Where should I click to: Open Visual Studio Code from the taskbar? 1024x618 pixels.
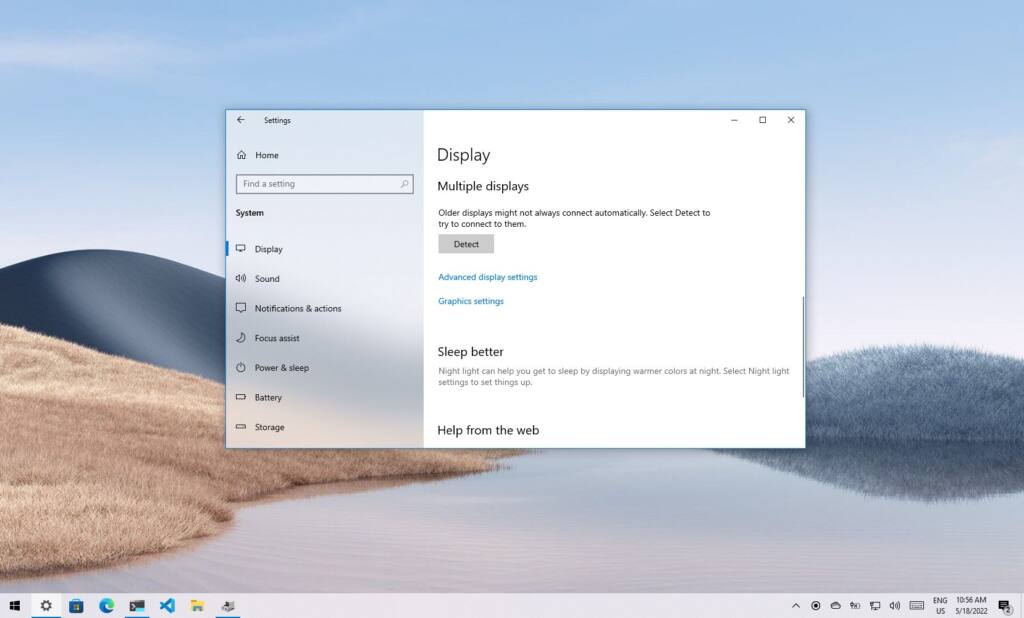tap(166, 605)
